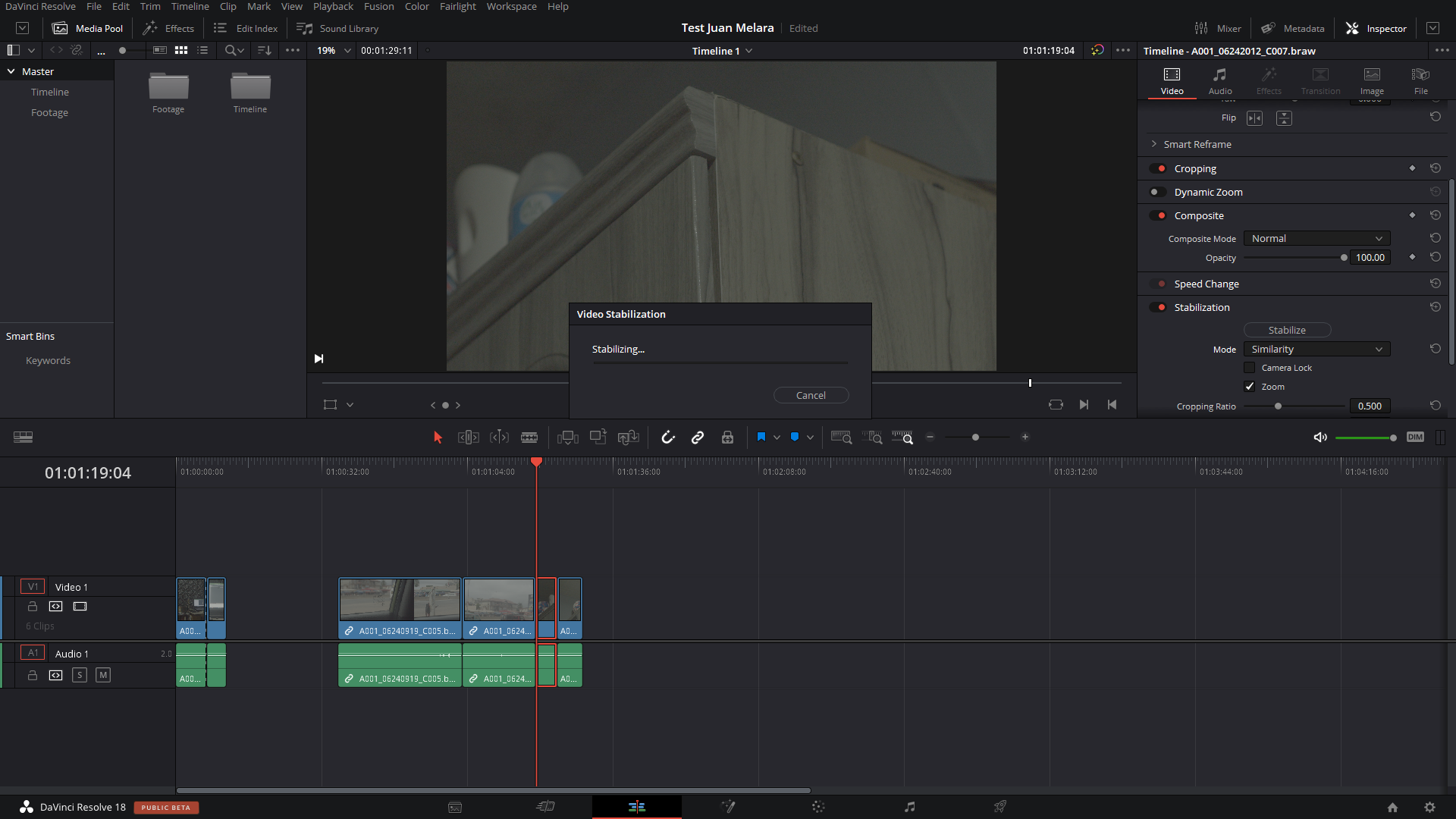Reset the Stabilization settings

[x=1436, y=307]
